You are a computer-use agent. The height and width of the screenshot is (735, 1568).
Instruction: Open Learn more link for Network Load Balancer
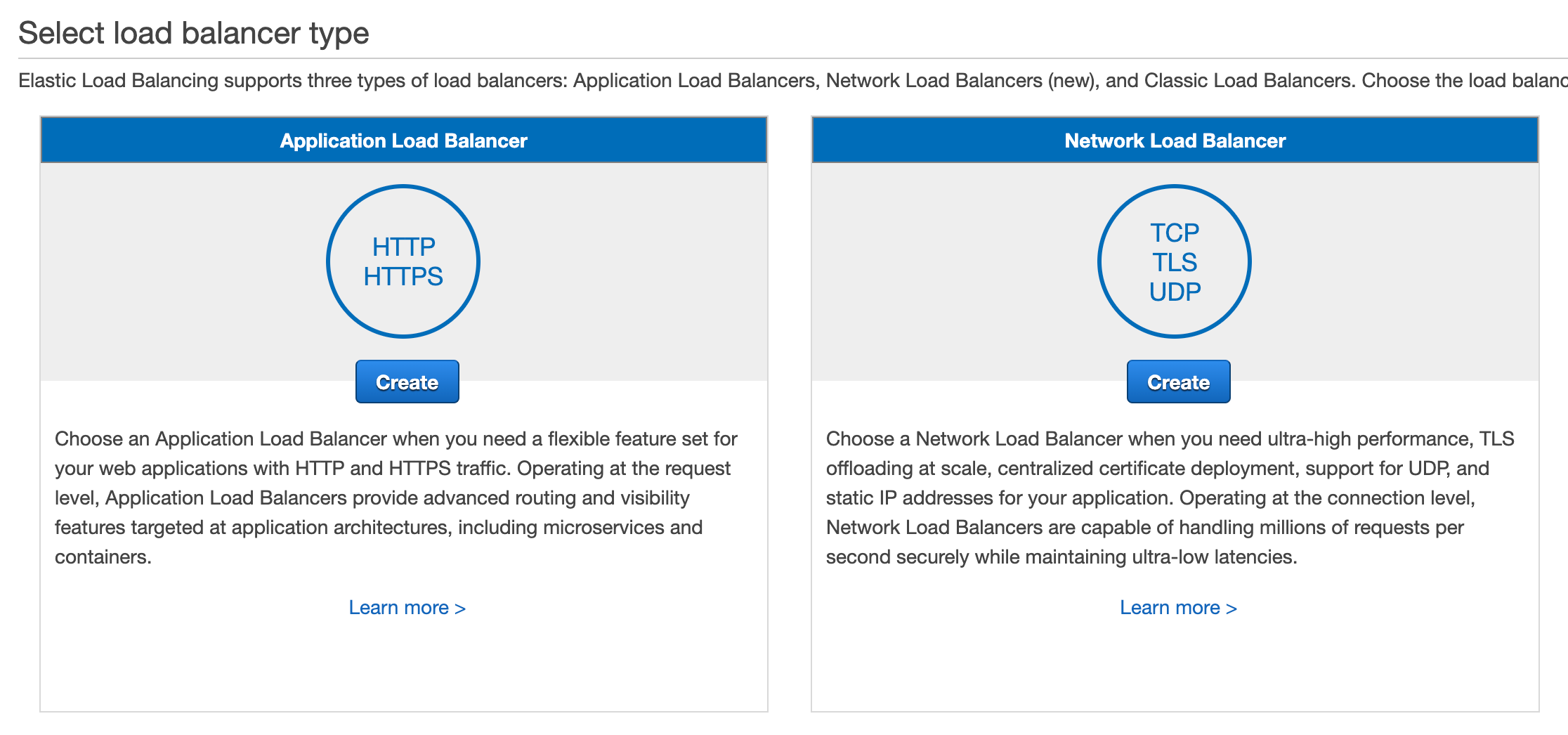click(x=1178, y=607)
